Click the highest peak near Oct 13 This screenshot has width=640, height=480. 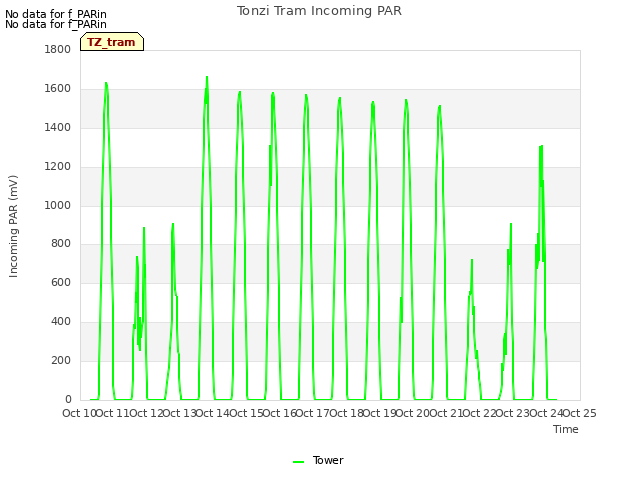tap(207, 77)
